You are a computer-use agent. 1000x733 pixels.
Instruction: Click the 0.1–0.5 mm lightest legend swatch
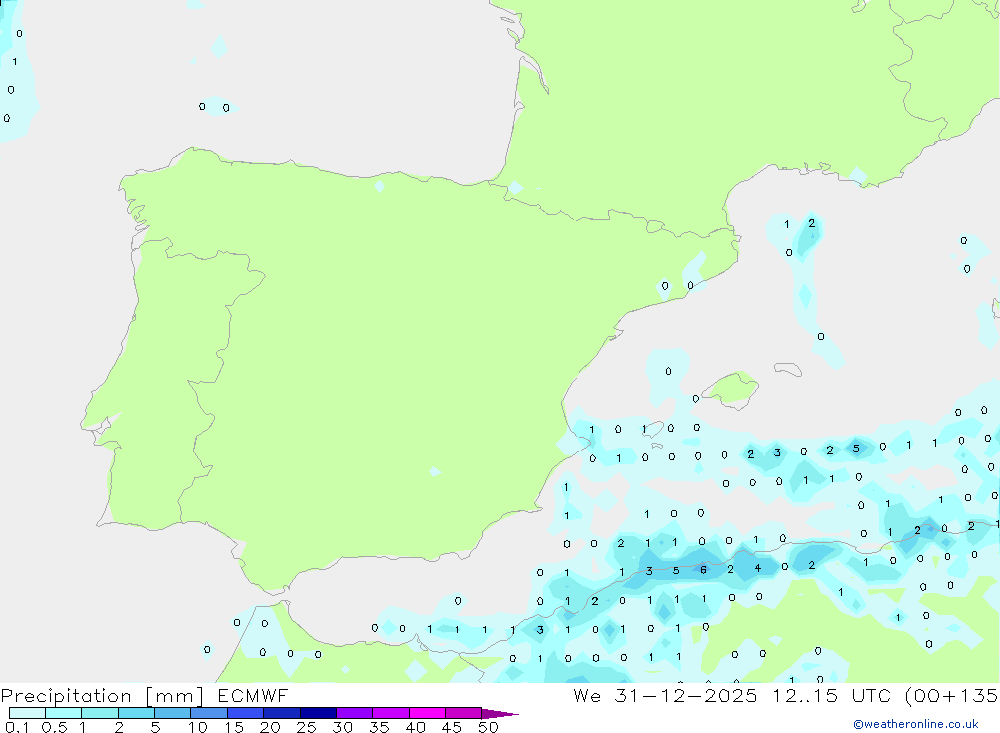tap(27, 713)
